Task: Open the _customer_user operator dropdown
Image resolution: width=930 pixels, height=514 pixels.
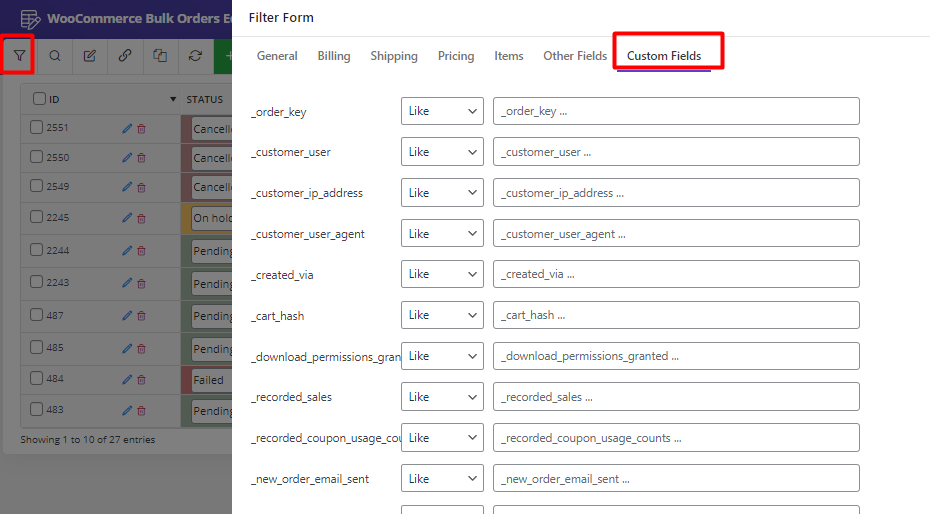Action: (442, 152)
